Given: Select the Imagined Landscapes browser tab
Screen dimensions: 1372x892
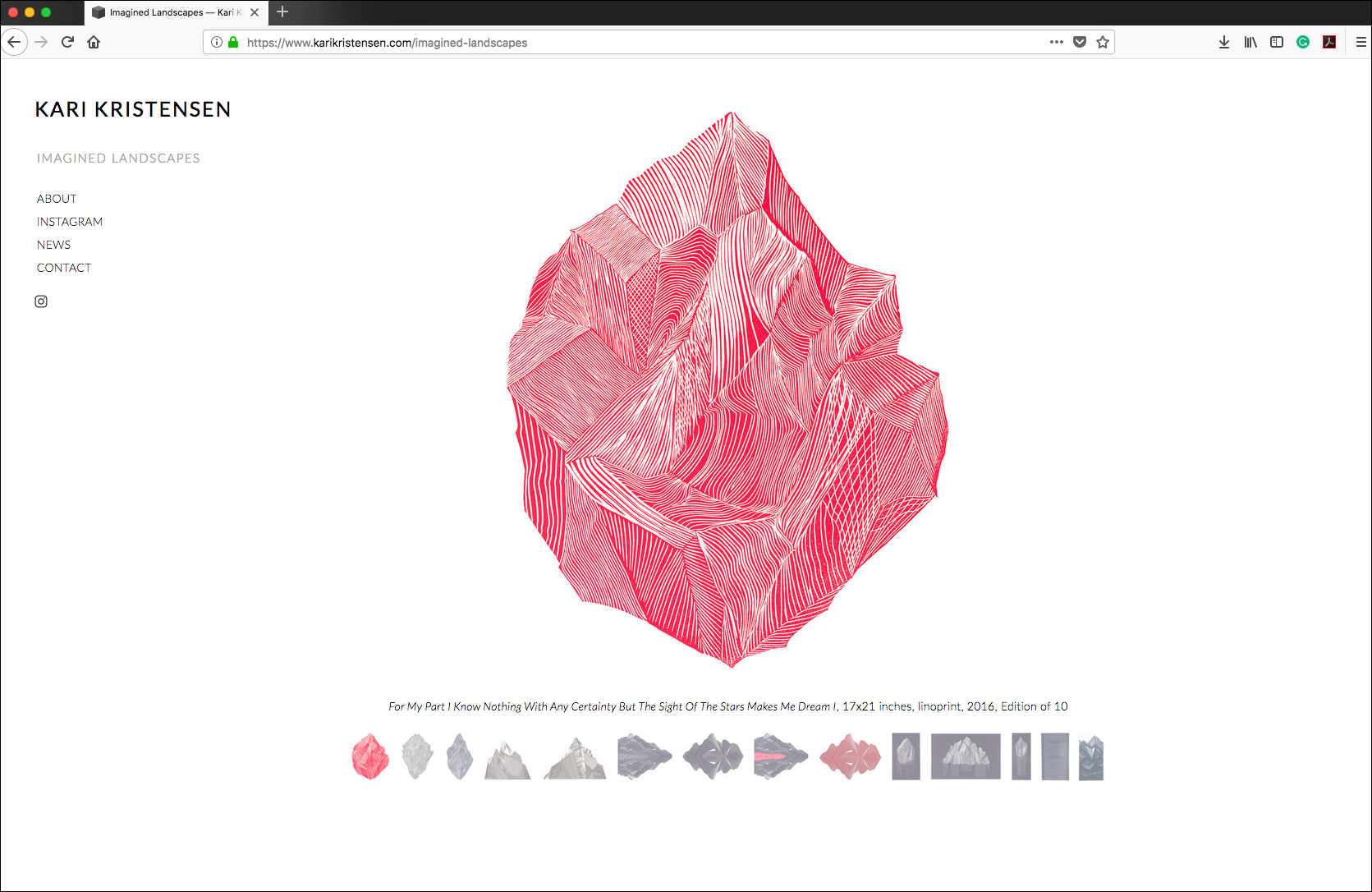Looking at the screenshot, I should tap(168, 12).
